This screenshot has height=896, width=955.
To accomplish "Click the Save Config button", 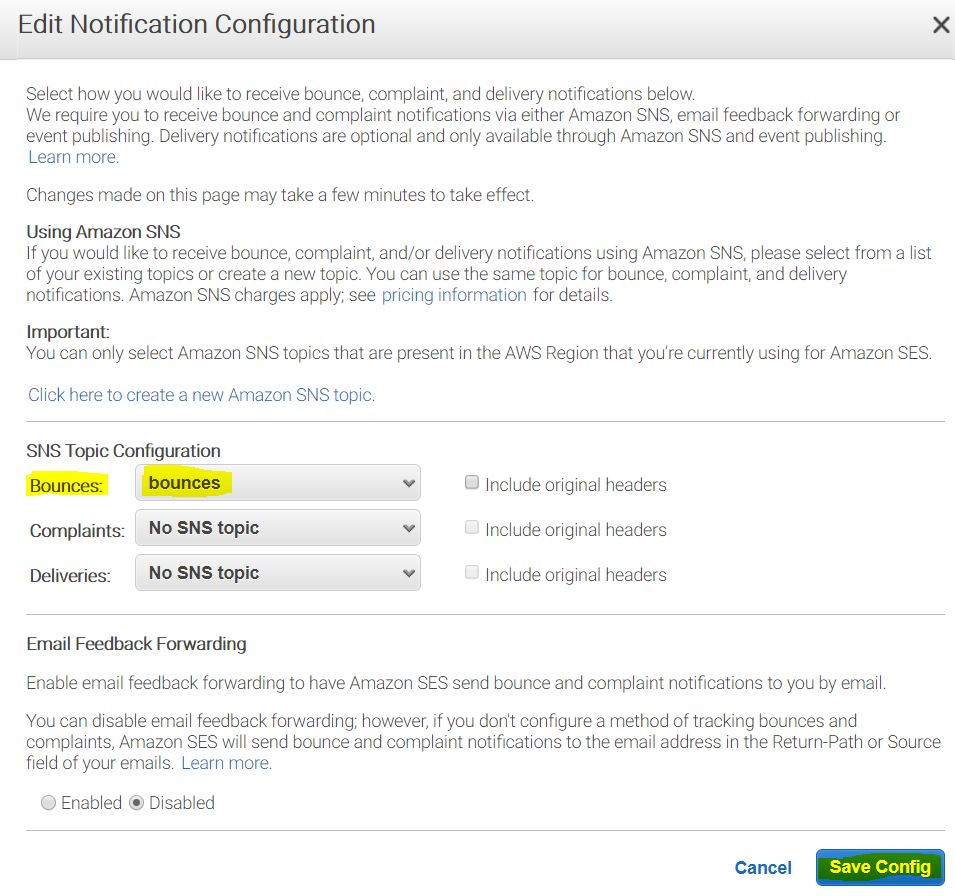I will click(879, 867).
